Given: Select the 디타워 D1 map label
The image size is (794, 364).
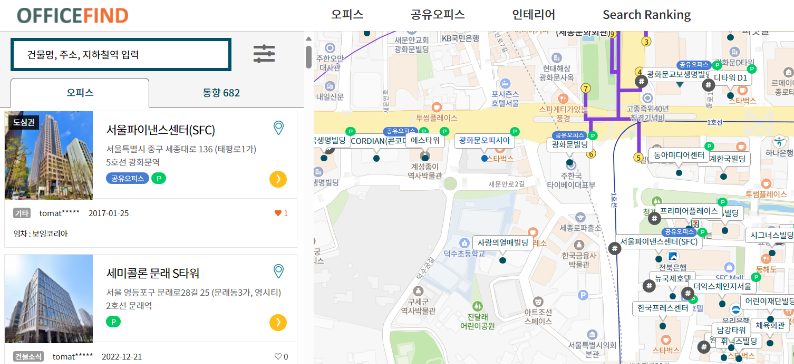Looking at the screenshot, I should [x=730, y=78].
